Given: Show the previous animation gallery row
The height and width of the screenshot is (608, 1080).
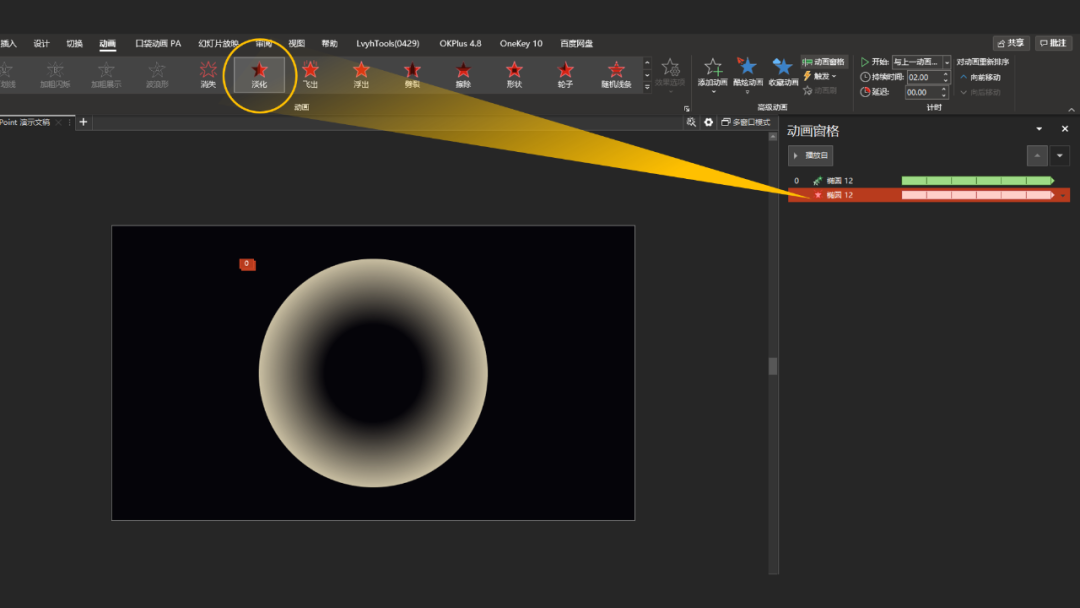Looking at the screenshot, I should pyautogui.click(x=647, y=63).
